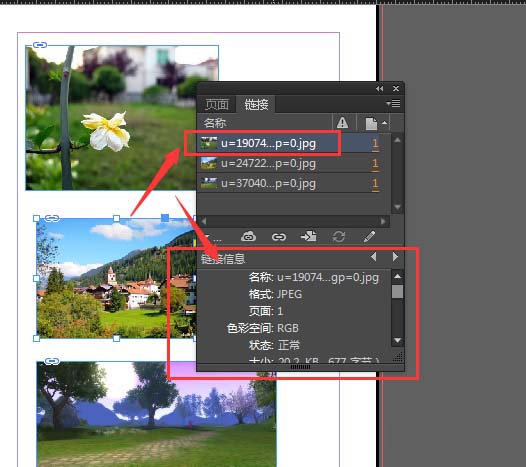Switch to the 页面 tab
526x467 pixels.
point(217,104)
